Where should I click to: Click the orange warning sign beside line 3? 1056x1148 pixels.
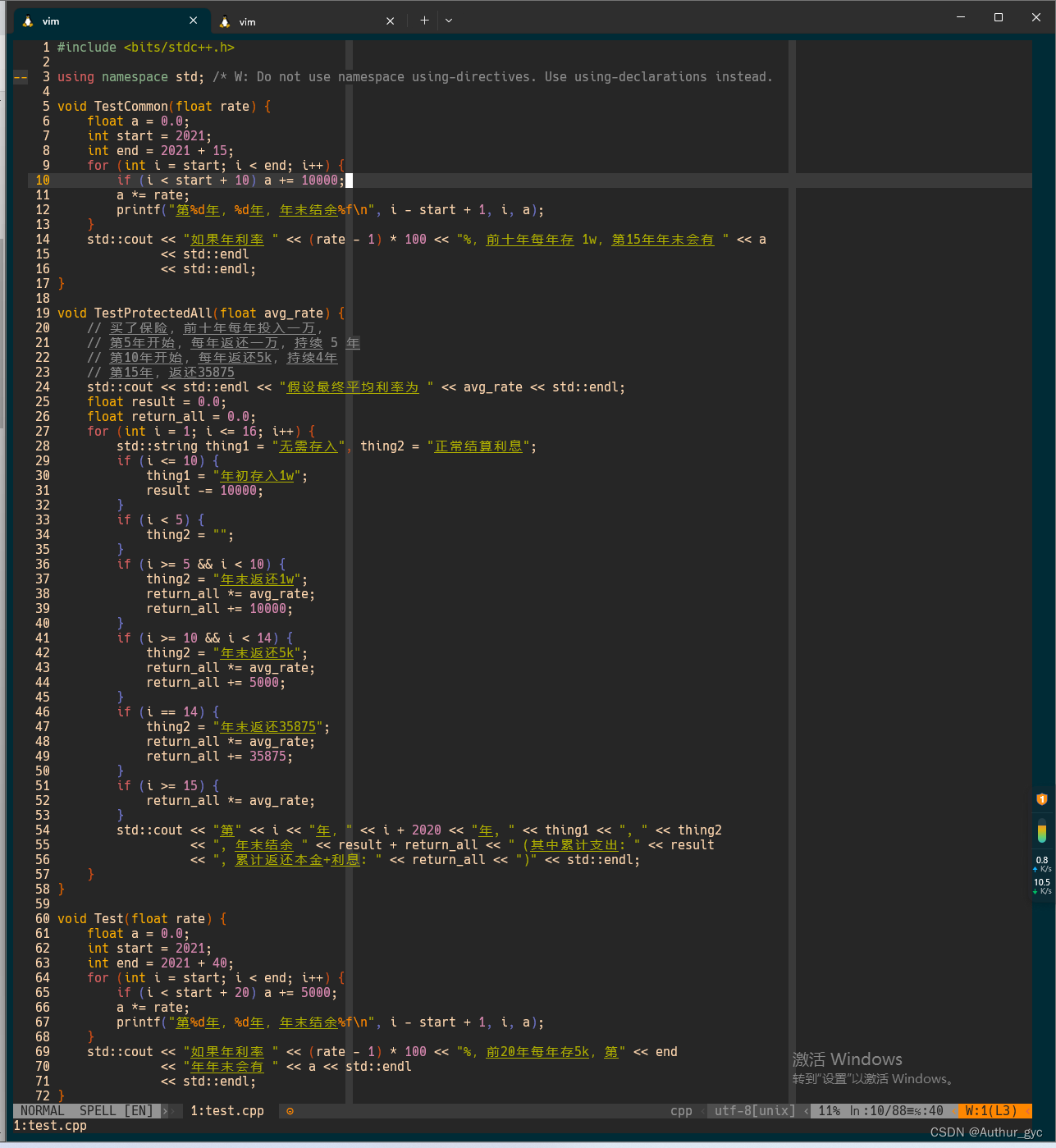click(21, 77)
